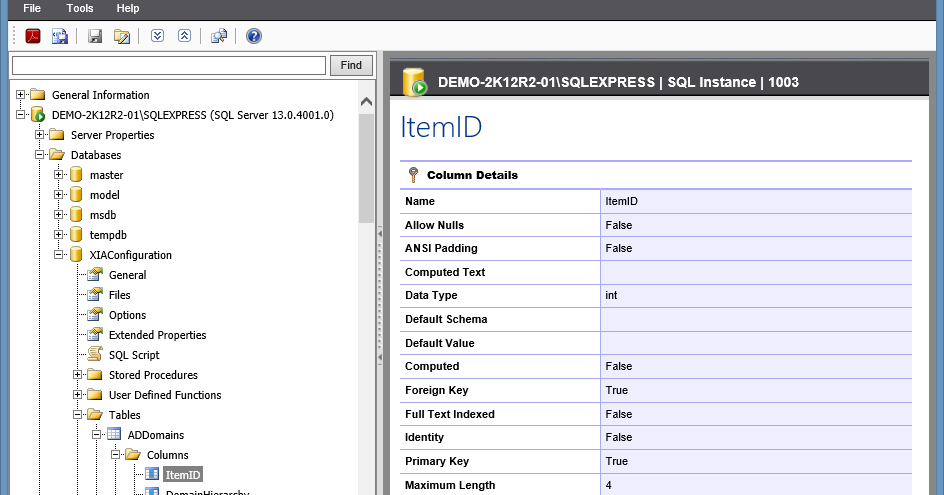Click the Extended Properties page icon
The height and width of the screenshot is (495, 944).
coord(95,334)
